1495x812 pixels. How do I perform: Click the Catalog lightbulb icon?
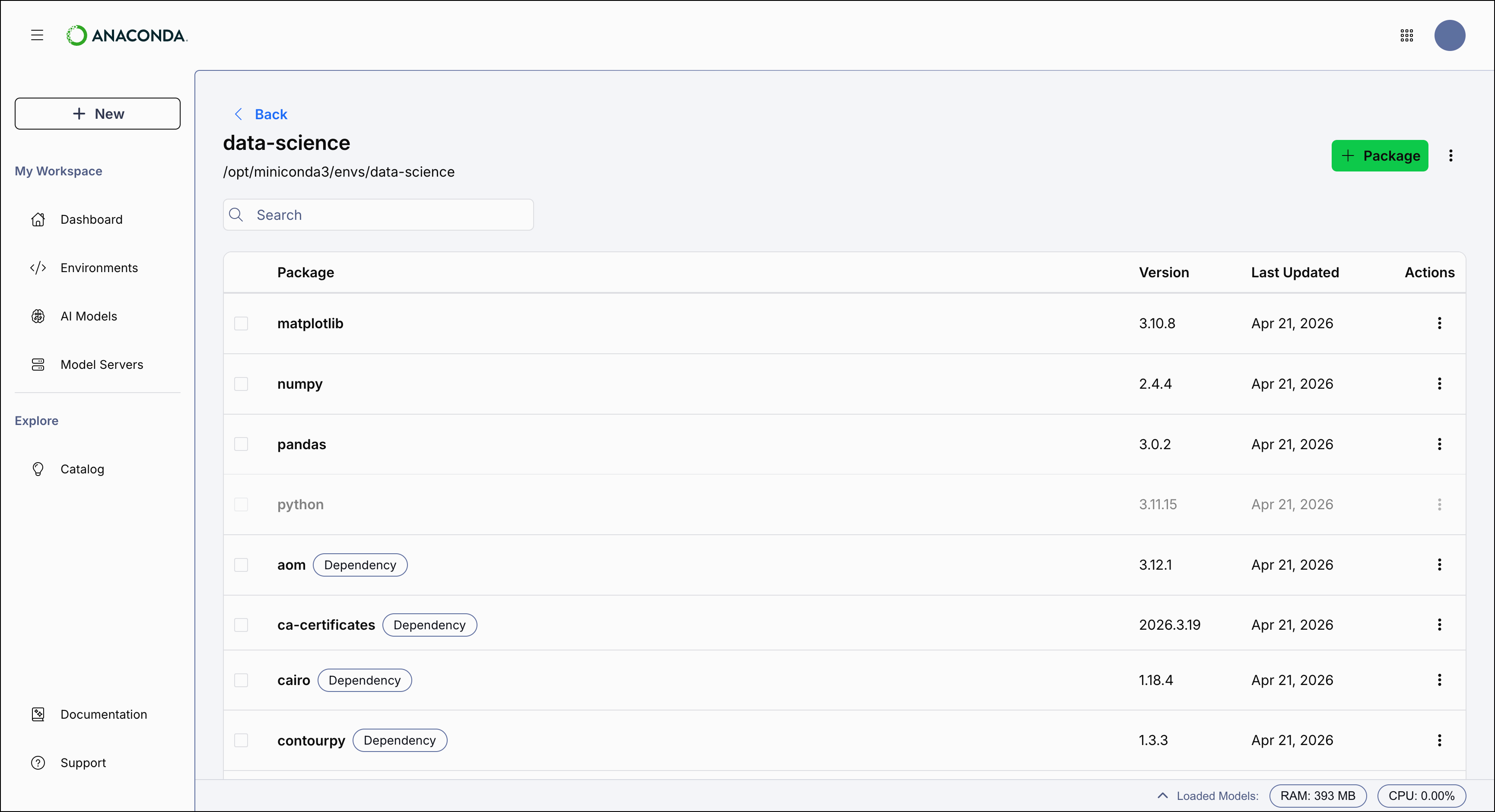(x=38, y=469)
